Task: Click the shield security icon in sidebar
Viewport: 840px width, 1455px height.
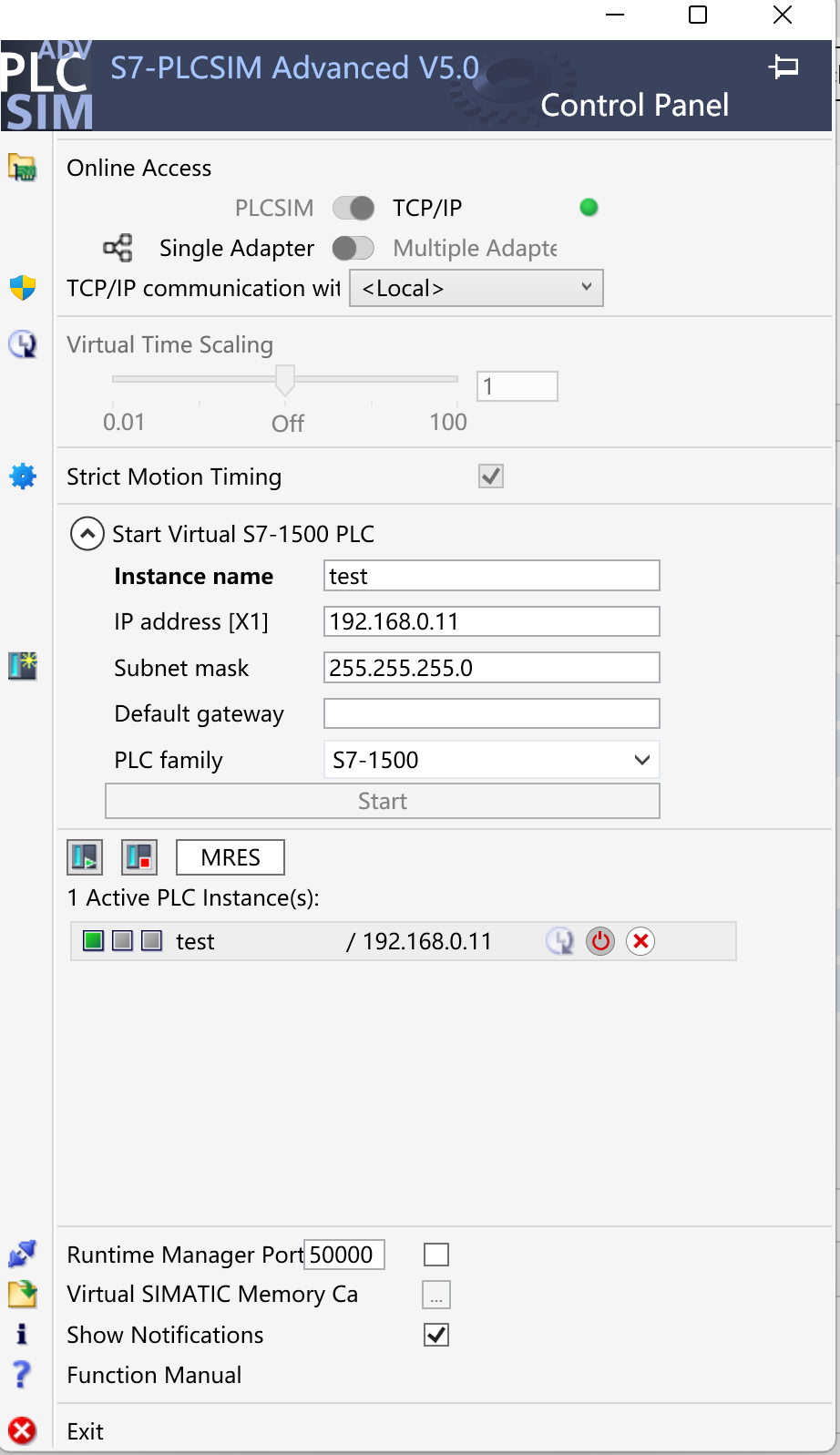Action: [x=22, y=288]
